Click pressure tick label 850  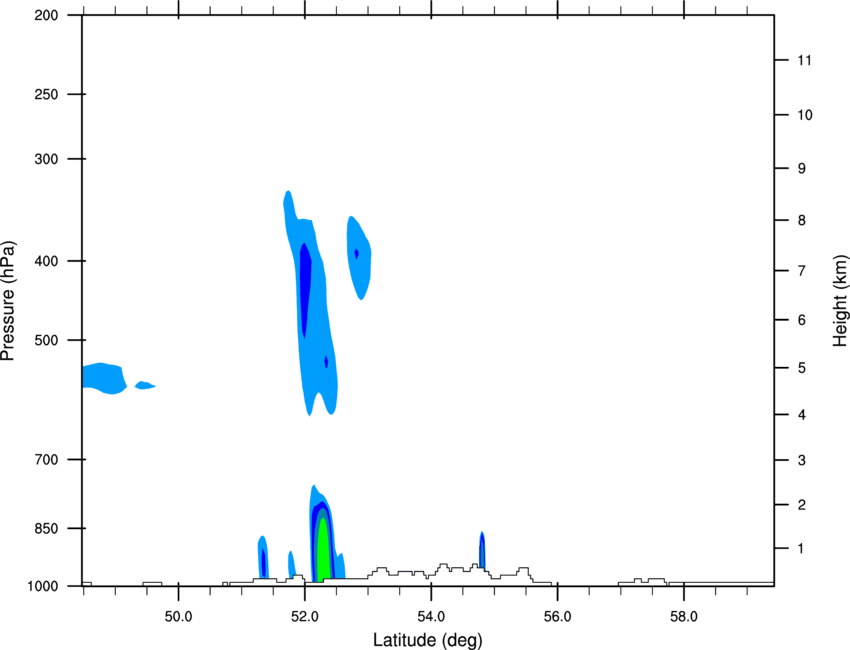[x=46, y=529]
